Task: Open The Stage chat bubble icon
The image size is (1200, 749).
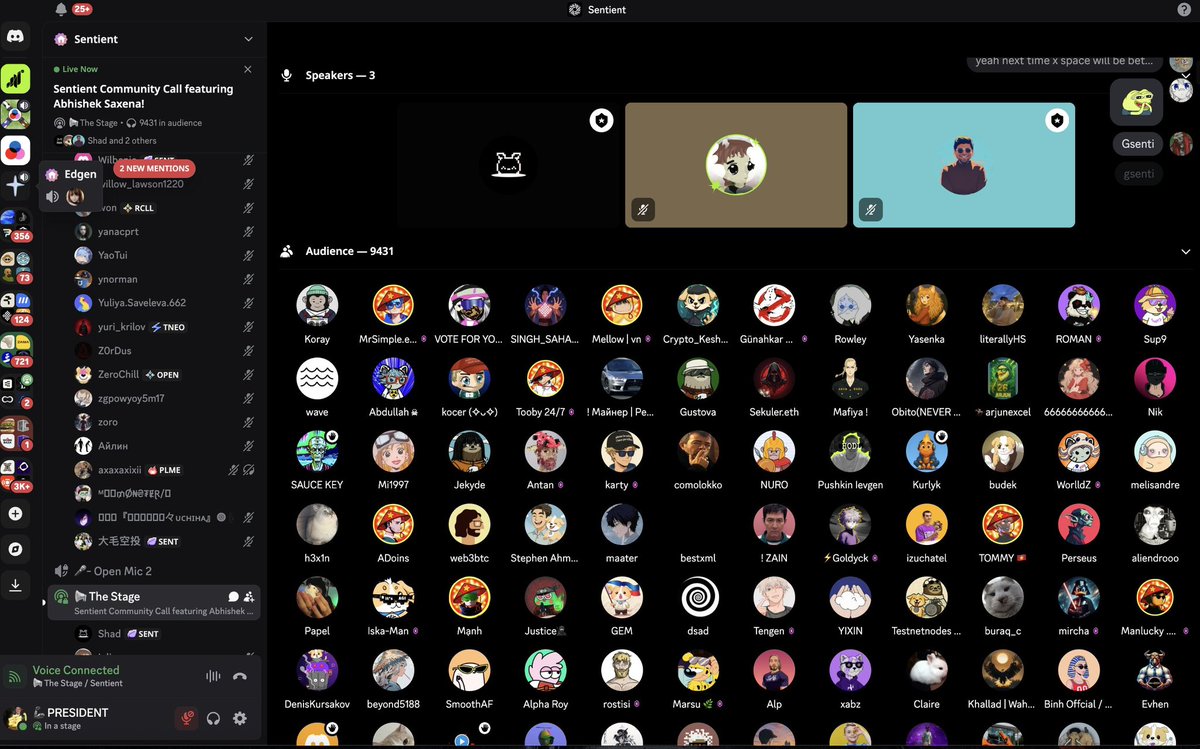Action: (x=233, y=597)
